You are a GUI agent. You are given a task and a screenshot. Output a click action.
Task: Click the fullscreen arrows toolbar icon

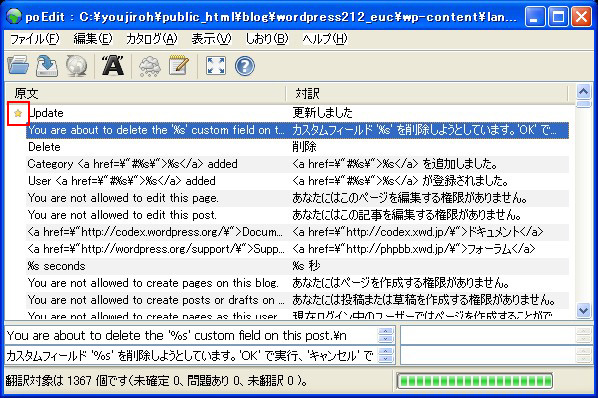click(x=216, y=66)
